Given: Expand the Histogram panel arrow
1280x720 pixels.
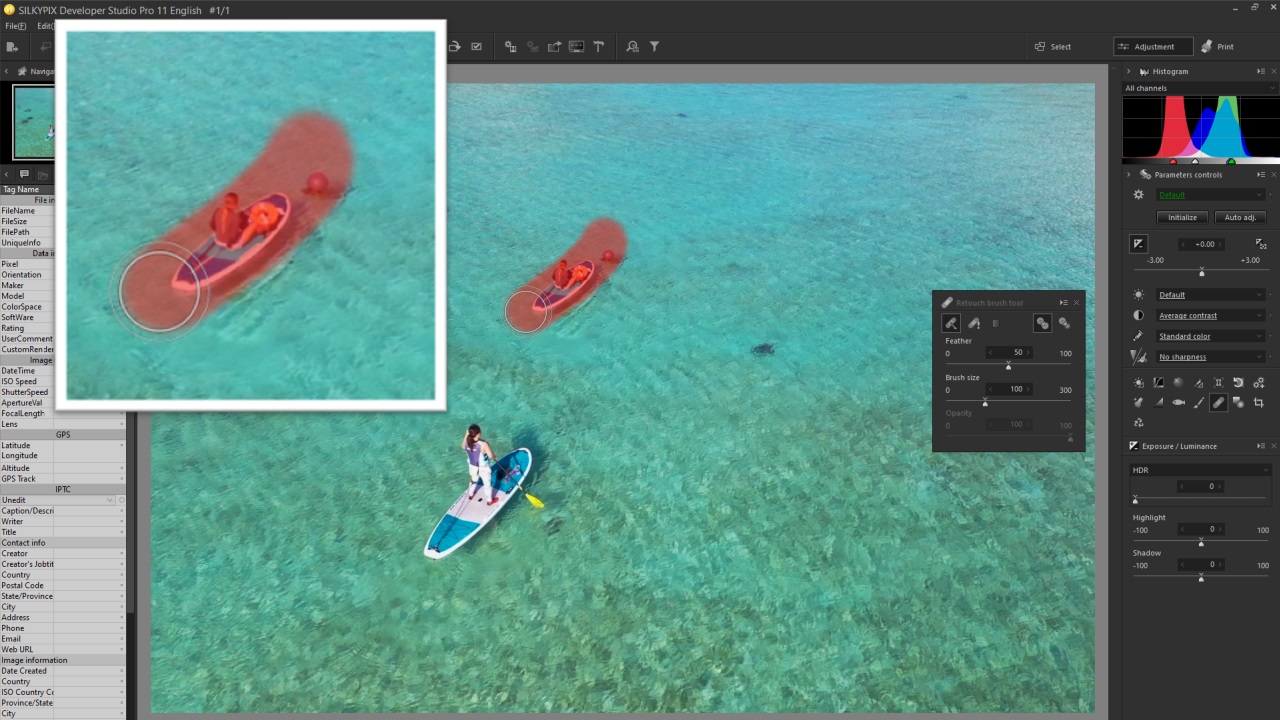Looking at the screenshot, I should point(1129,72).
